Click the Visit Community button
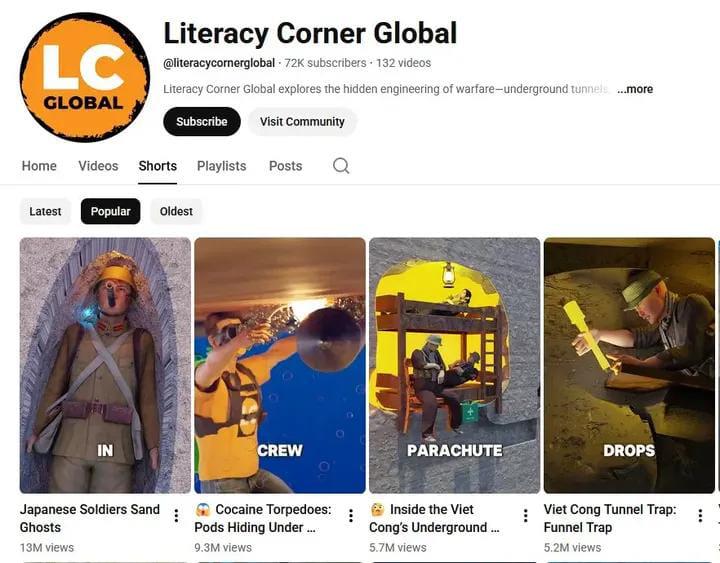The height and width of the screenshot is (563, 720). coord(302,122)
